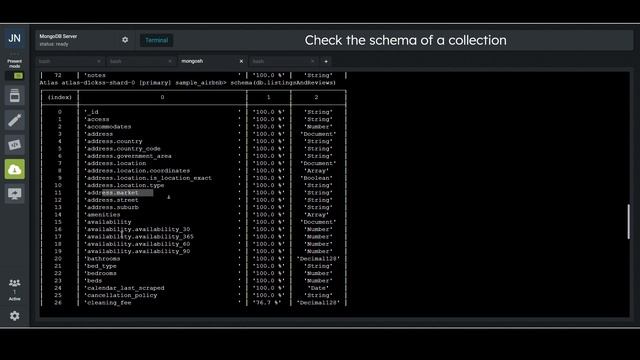Toggle the Present mode switch
This screenshot has height=360, width=640.
pyautogui.click(x=15, y=76)
